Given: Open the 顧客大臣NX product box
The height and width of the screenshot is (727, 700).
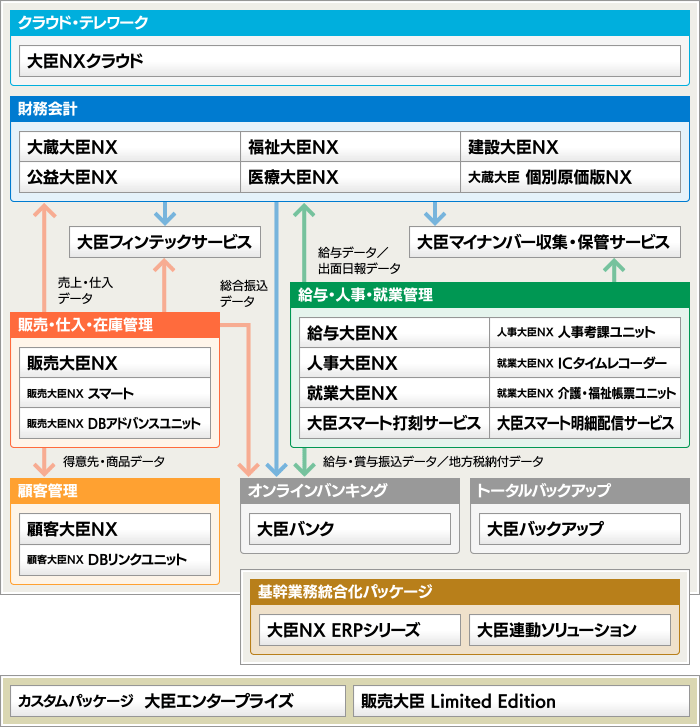Looking at the screenshot, I should click(115, 529).
